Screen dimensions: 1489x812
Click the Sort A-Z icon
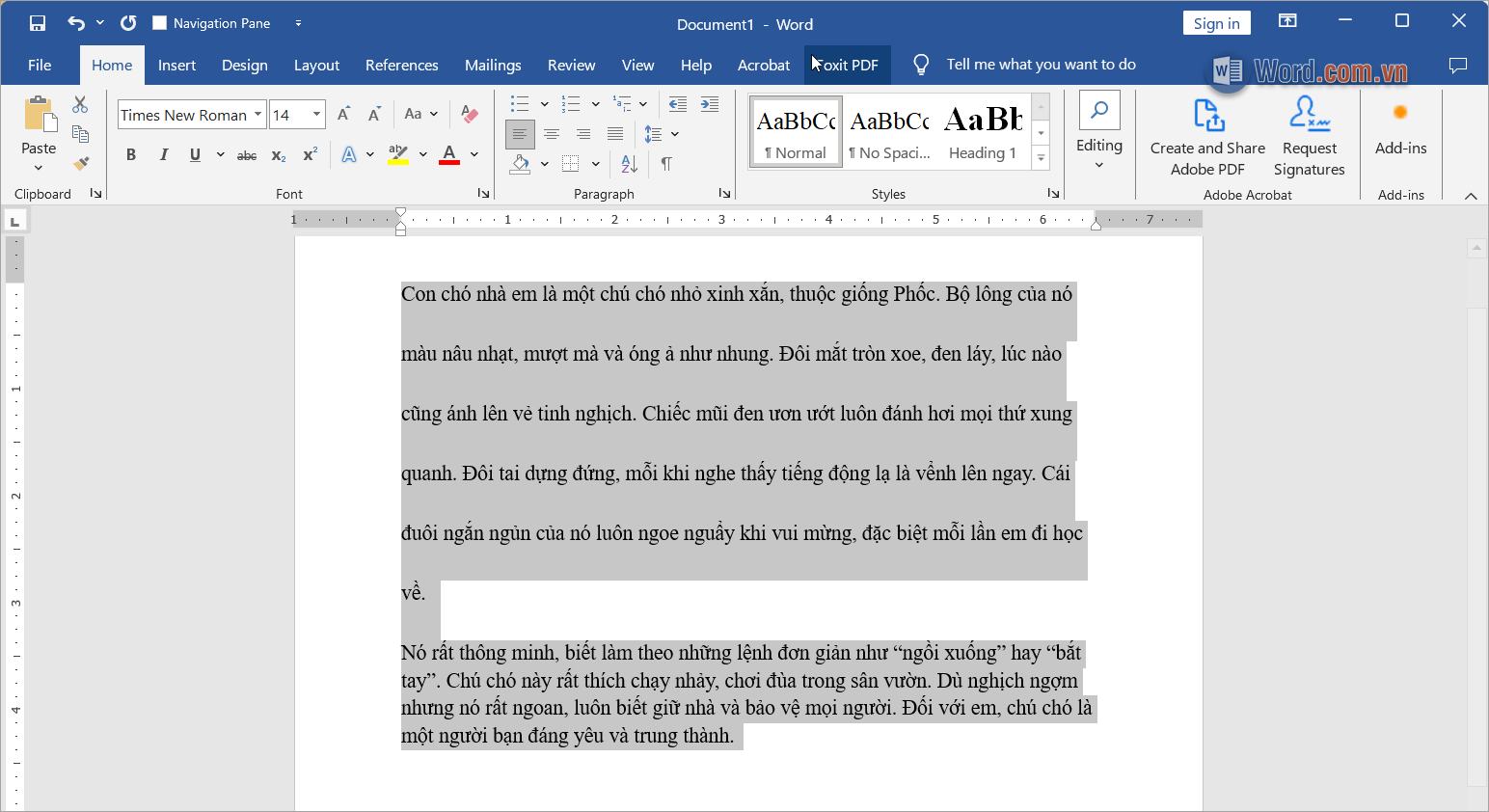click(x=629, y=164)
